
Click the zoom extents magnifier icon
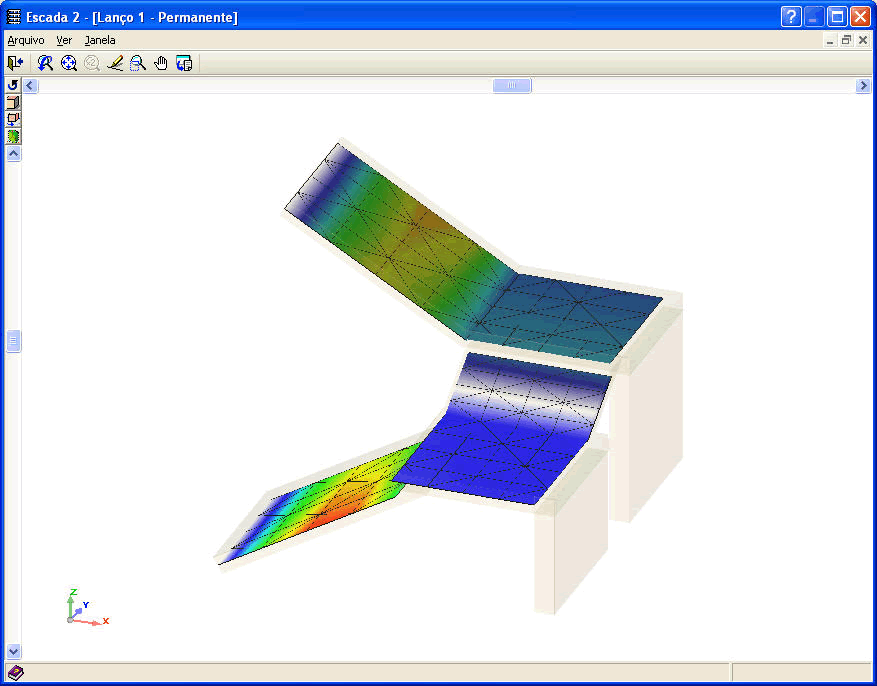pyautogui.click(x=69, y=63)
